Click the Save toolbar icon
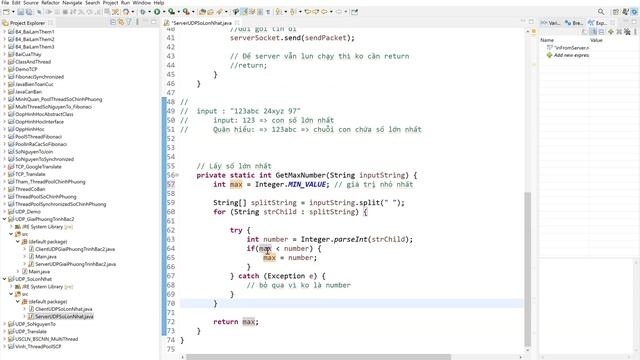This screenshot has height=360, width=640. pyautogui.click(x=21, y=12)
